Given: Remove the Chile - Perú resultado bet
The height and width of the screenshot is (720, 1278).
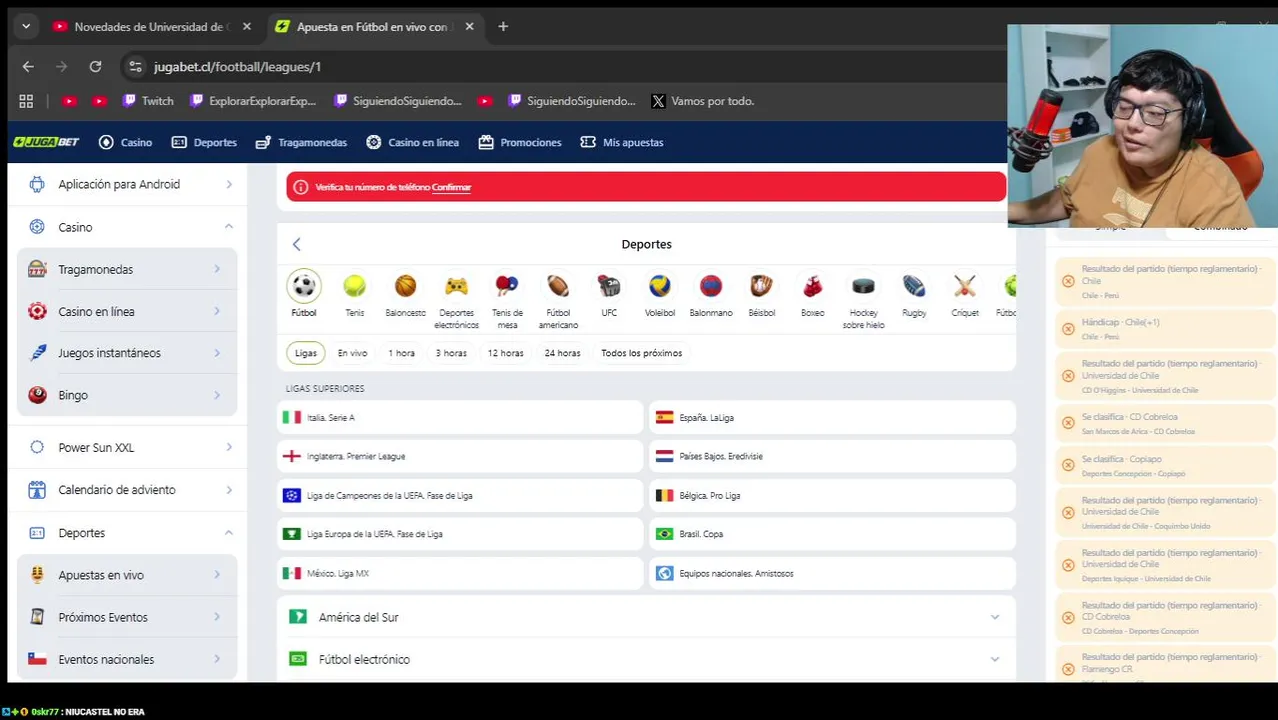Looking at the screenshot, I should (1068, 281).
